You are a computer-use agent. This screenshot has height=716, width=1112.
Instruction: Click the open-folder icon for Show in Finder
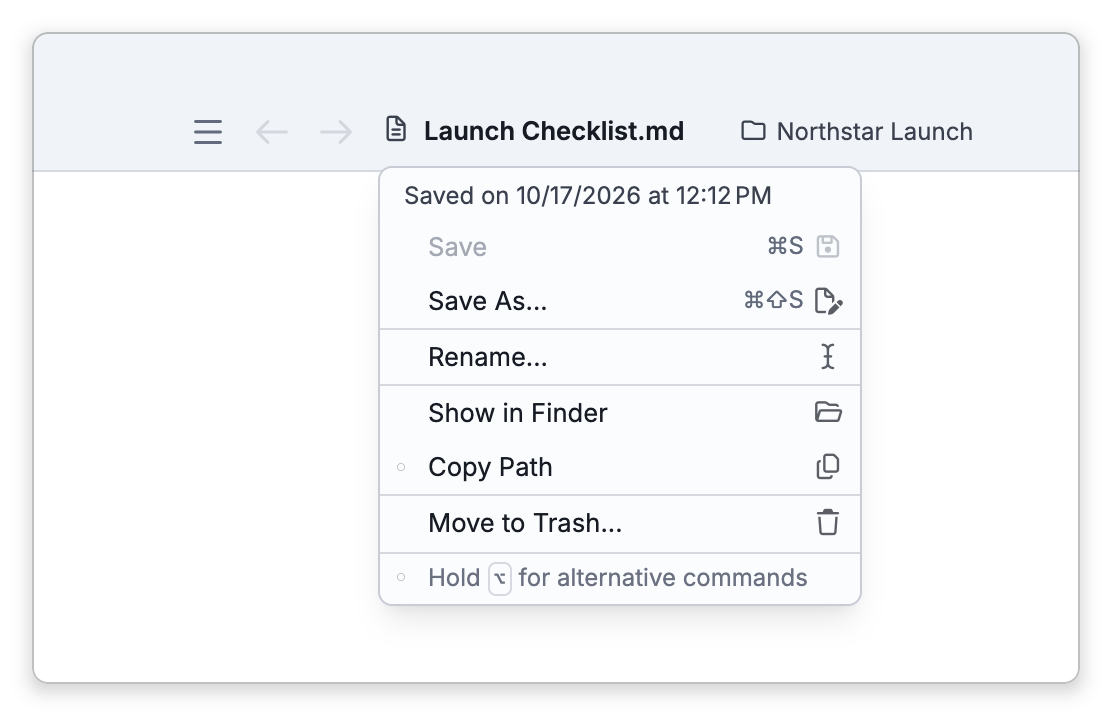(828, 412)
